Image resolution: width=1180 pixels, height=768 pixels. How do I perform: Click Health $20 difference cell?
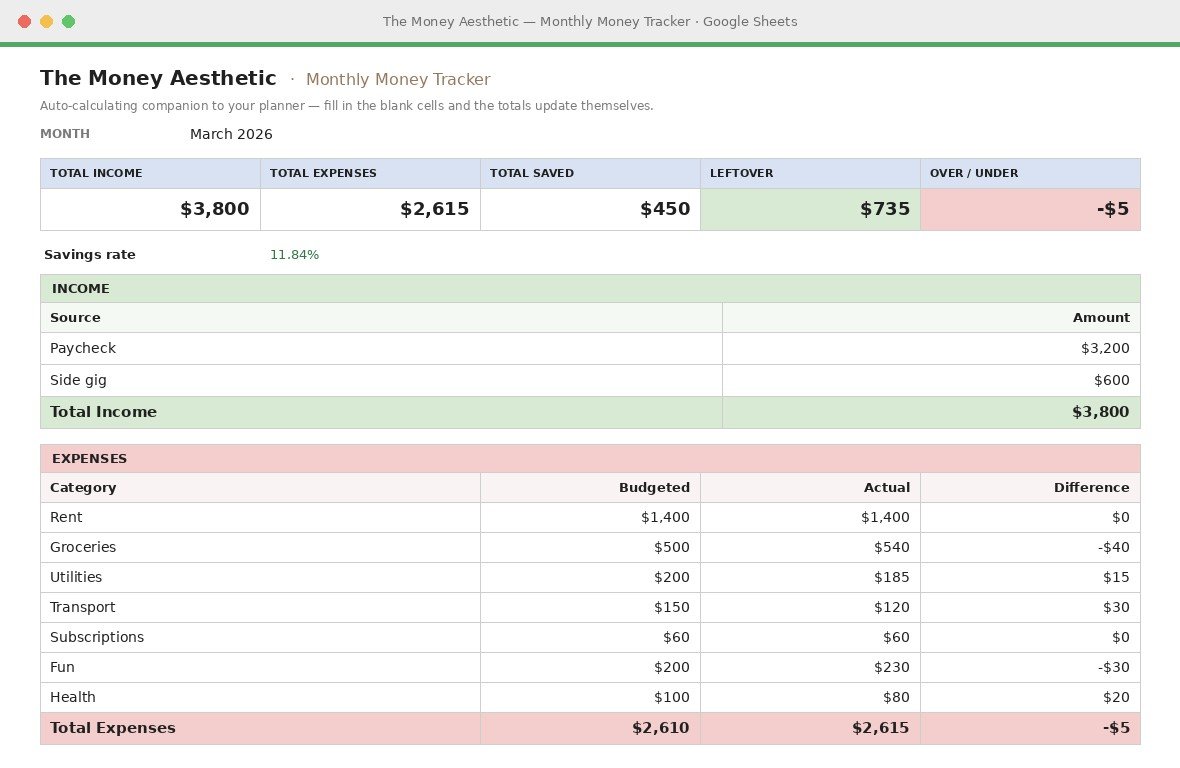(1030, 698)
